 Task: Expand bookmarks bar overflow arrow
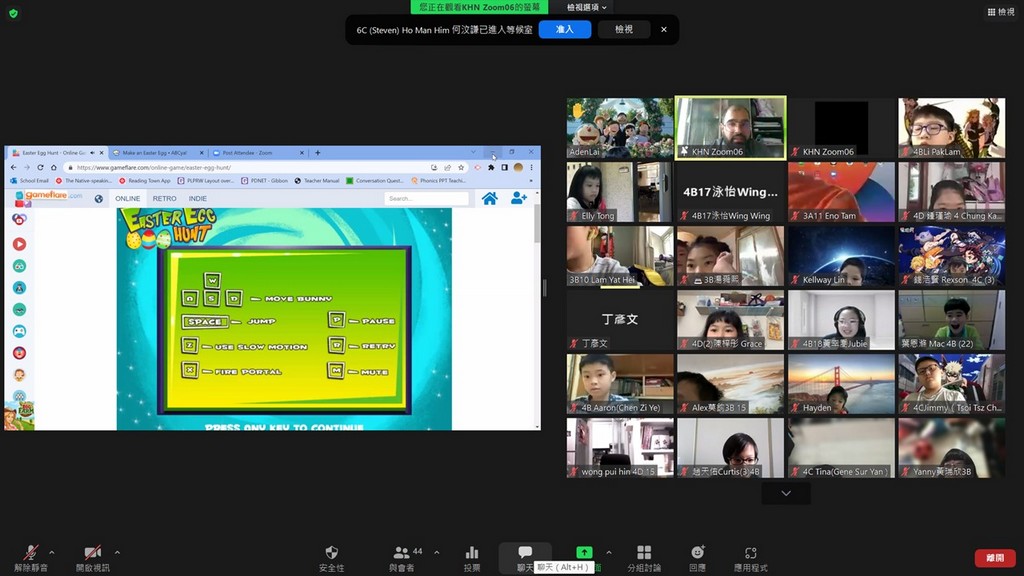pos(530,180)
